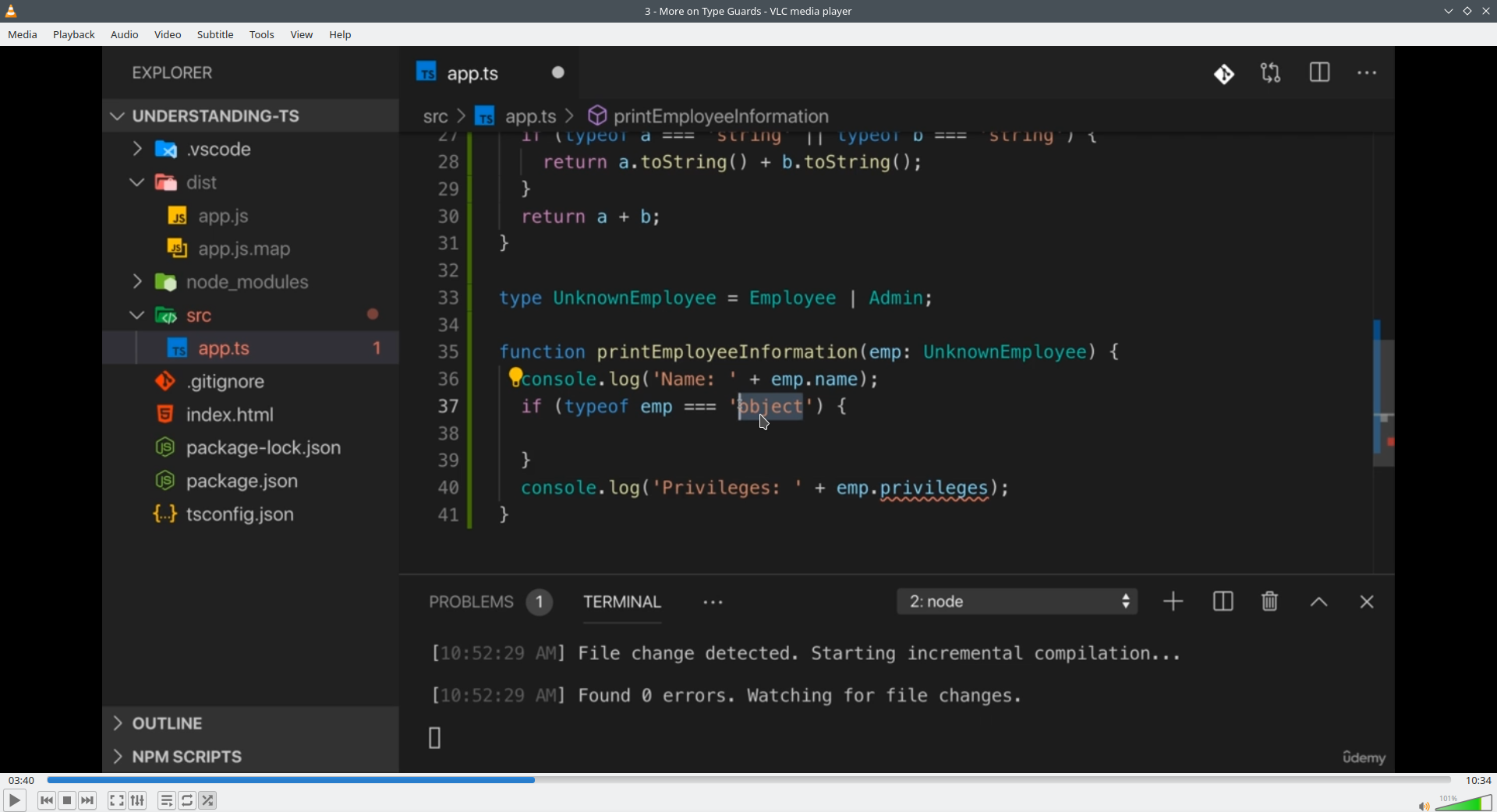The height and width of the screenshot is (812, 1497).
Task: Click the VLC cone icon
Action: (12, 11)
